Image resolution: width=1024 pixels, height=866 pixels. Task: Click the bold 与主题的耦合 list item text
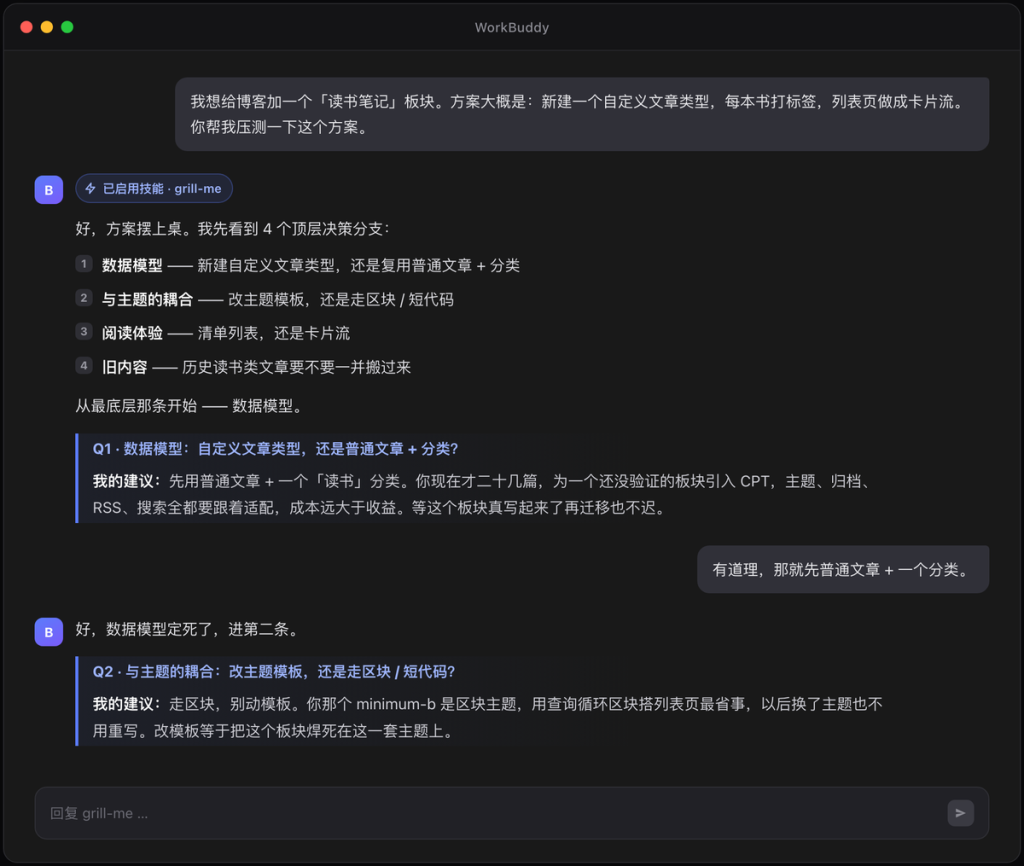tap(148, 299)
